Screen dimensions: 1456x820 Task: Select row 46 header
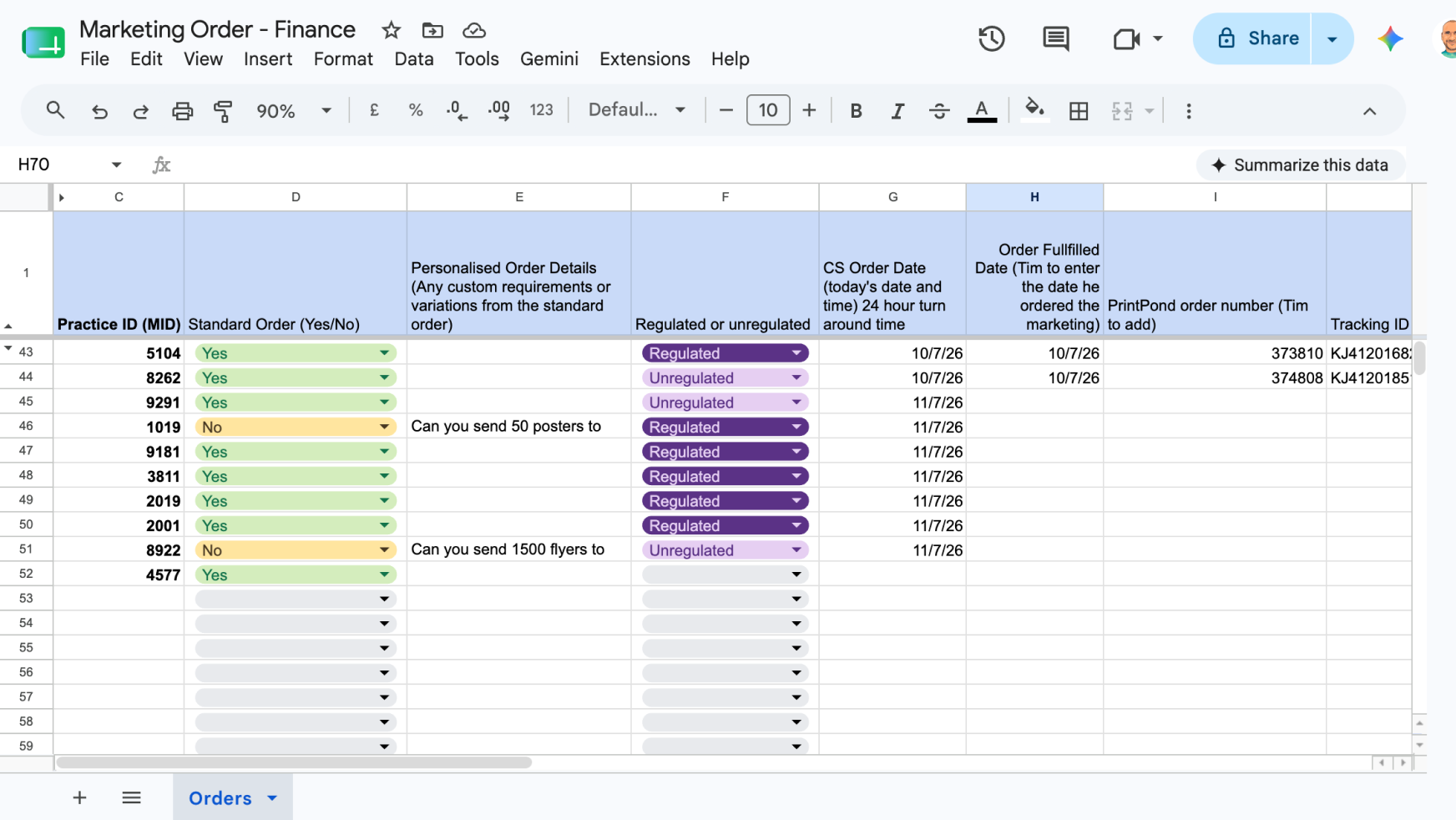pos(26,426)
